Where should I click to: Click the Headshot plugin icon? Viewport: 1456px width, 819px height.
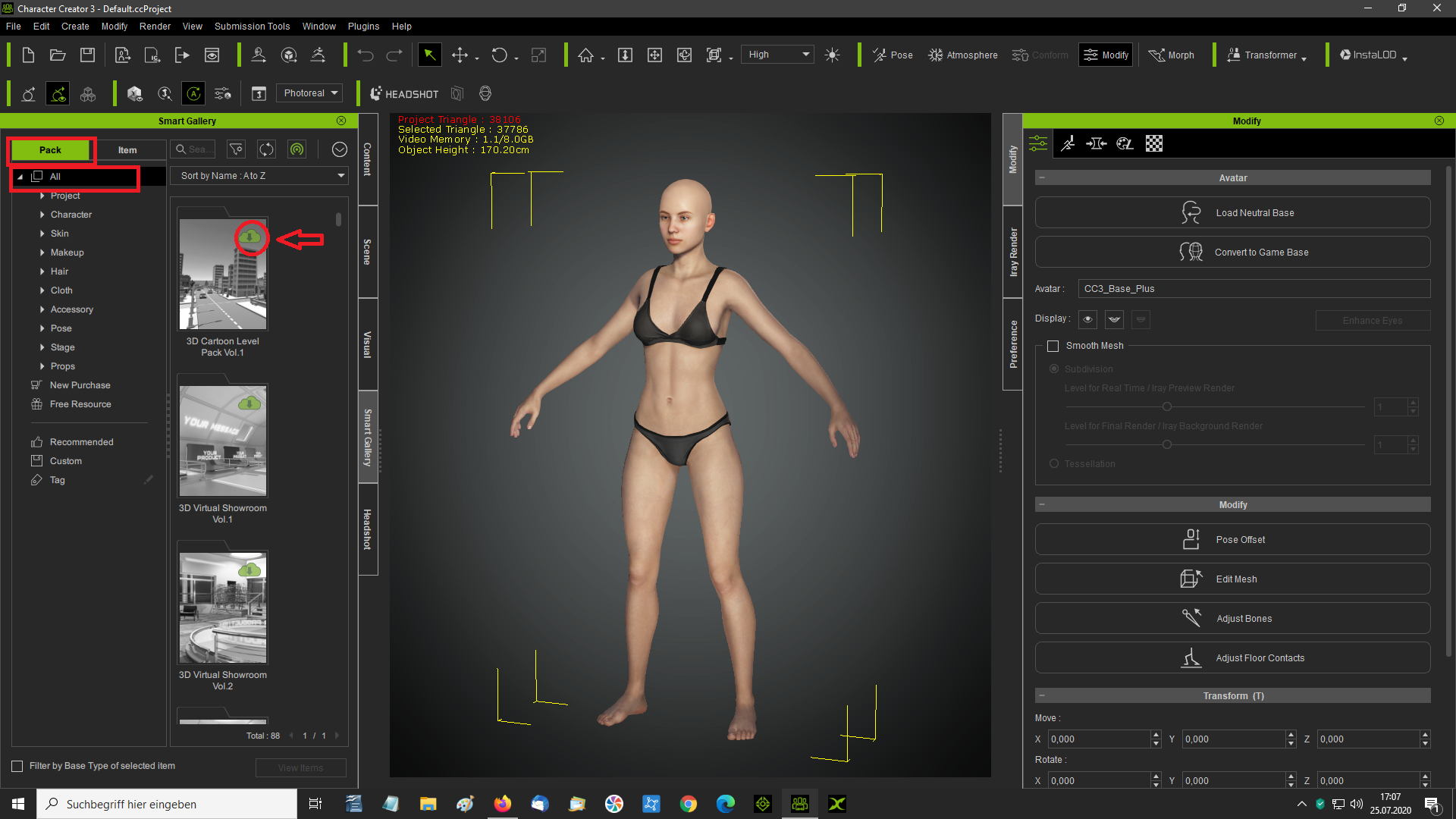click(404, 94)
